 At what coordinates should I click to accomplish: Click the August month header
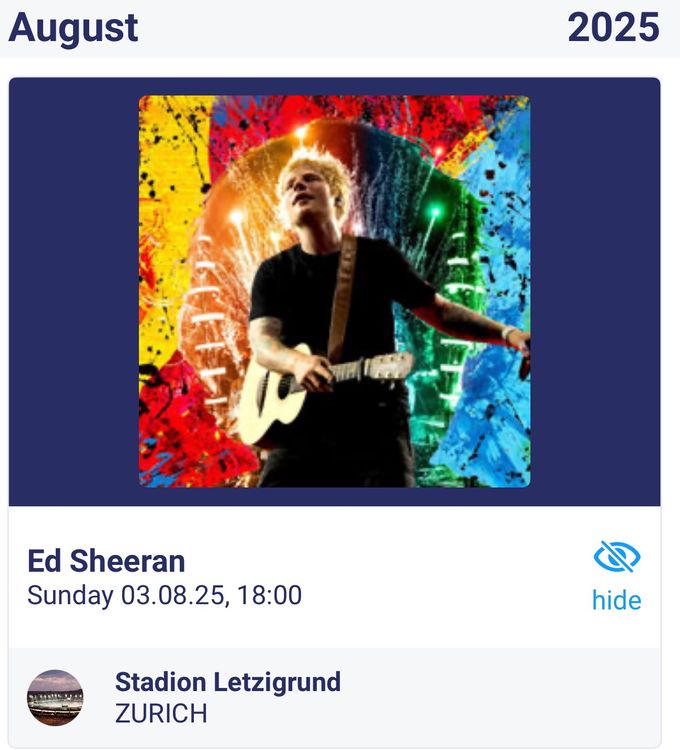pos(73,28)
